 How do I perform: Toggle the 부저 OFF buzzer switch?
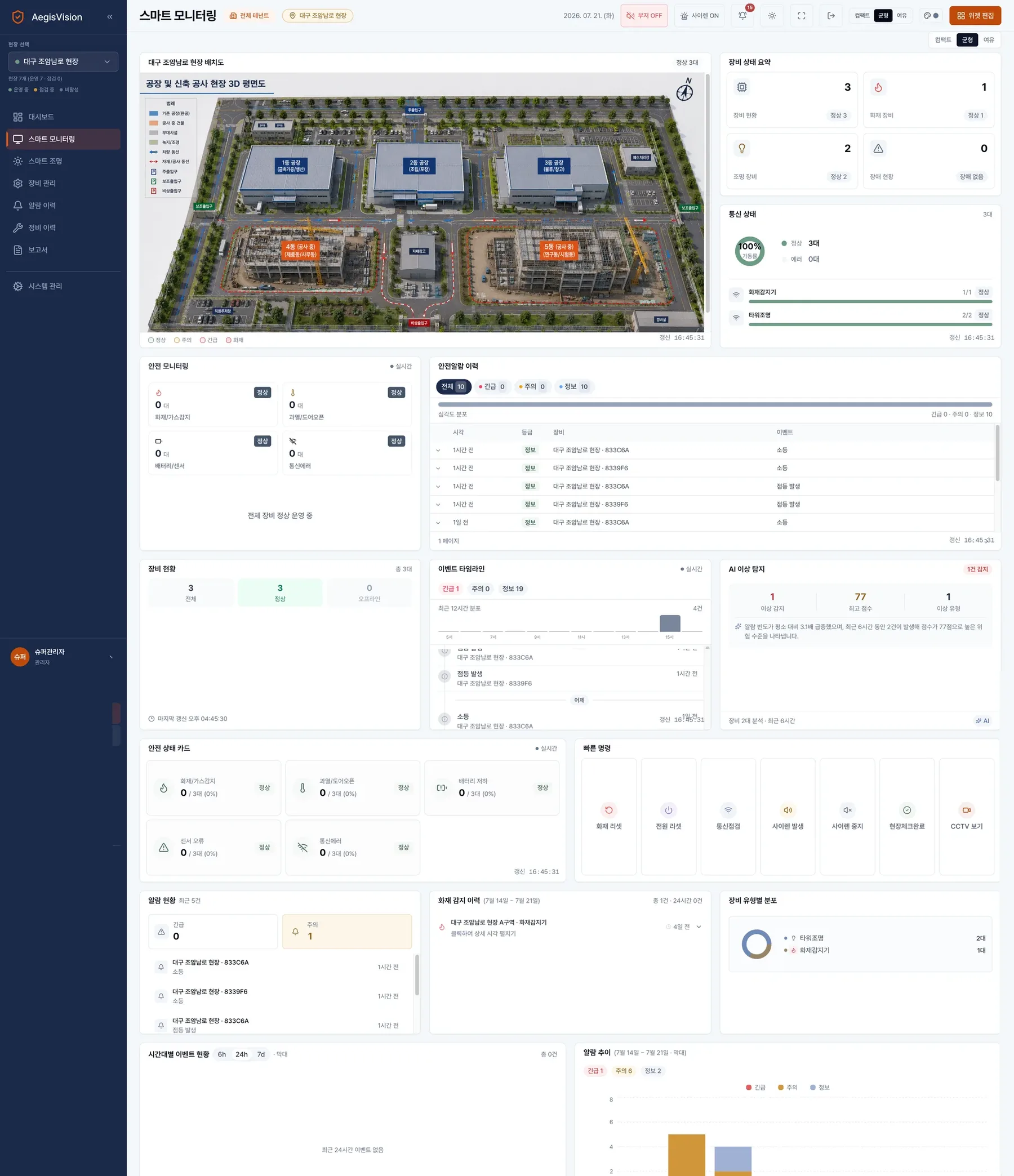tap(644, 16)
